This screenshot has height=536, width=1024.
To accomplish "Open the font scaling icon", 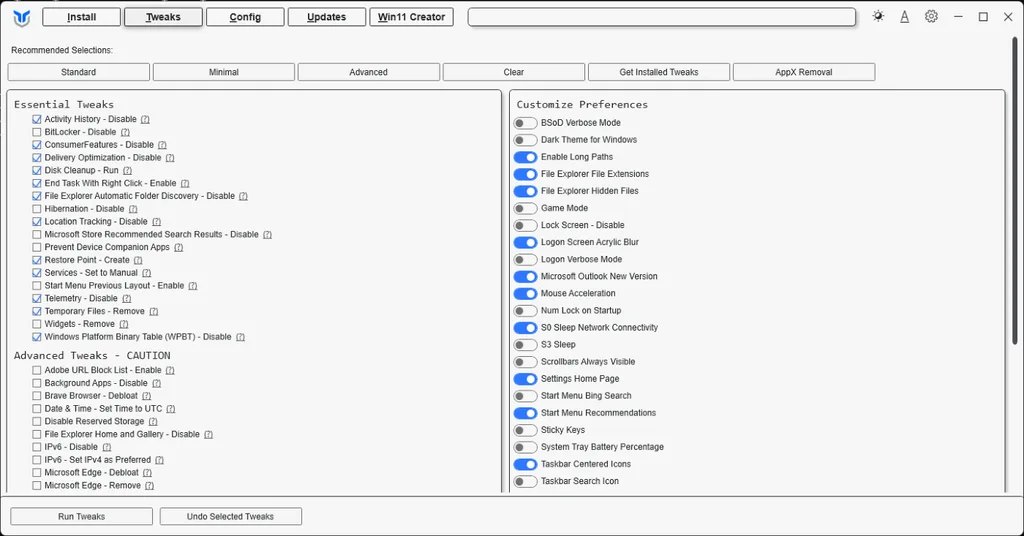I will pos(904,17).
